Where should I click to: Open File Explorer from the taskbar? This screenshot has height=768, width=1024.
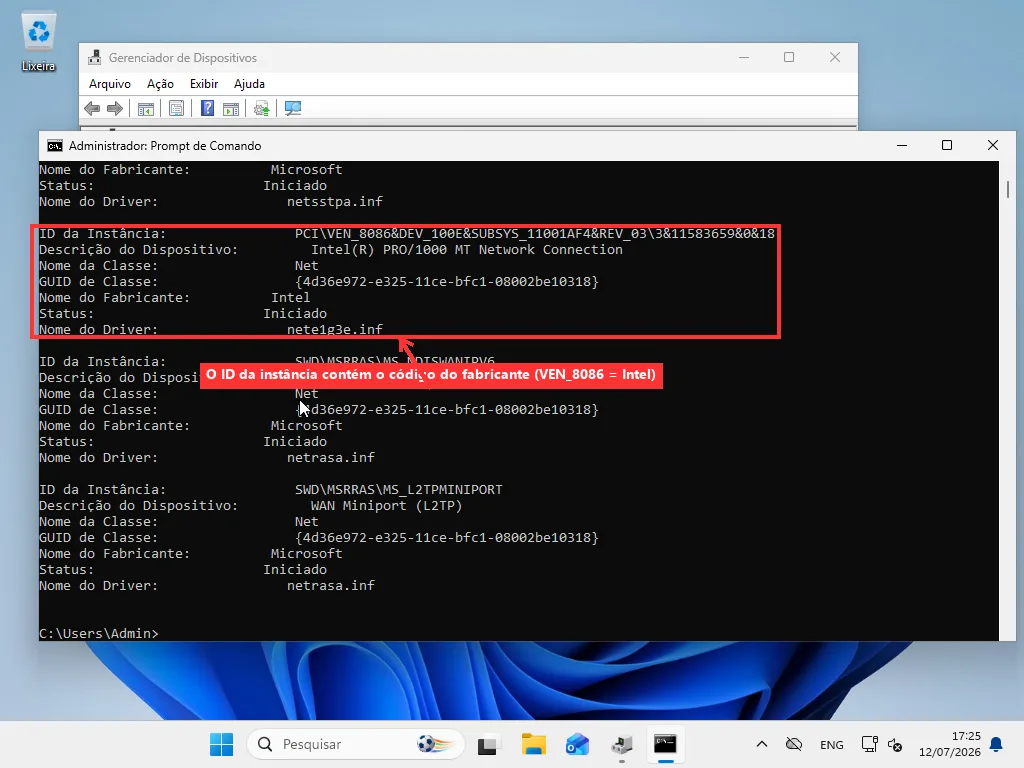[x=533, y=744]
